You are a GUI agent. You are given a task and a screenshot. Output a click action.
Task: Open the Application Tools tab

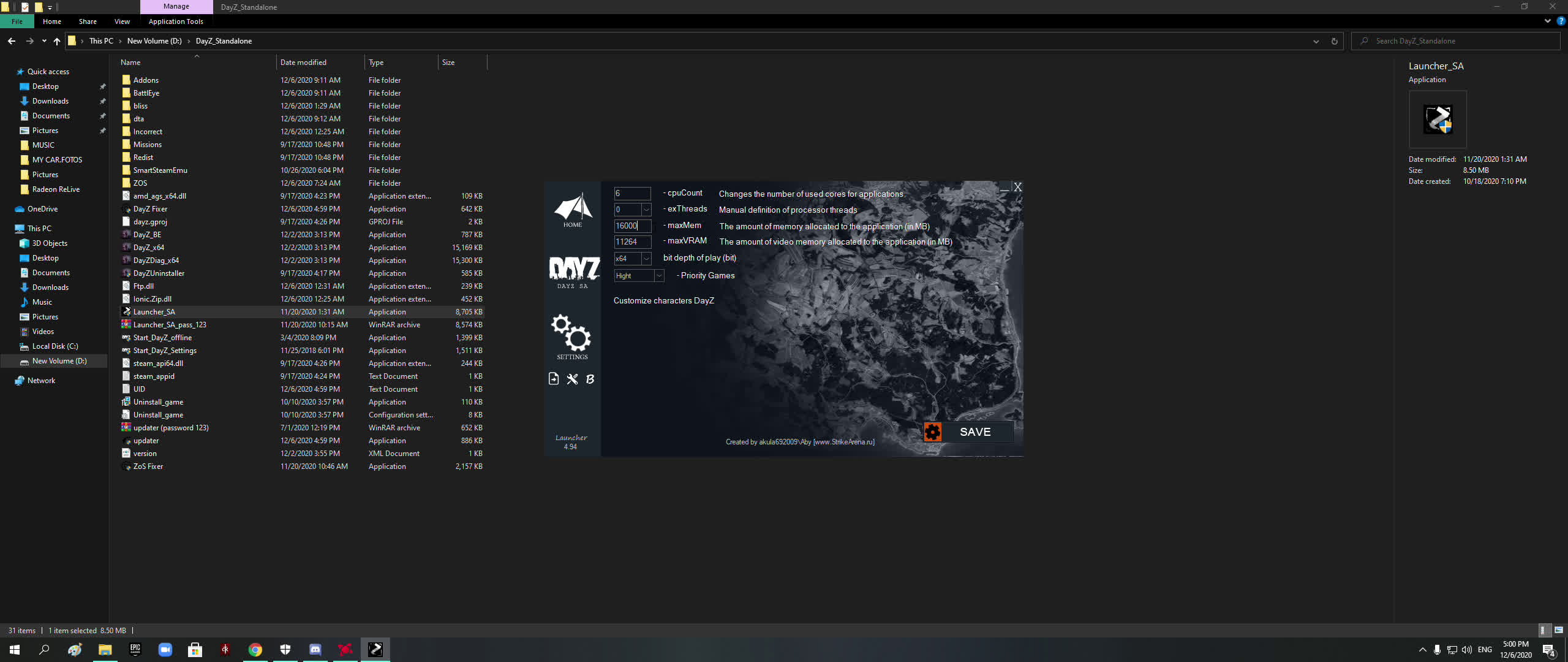(x=176, y=21)
